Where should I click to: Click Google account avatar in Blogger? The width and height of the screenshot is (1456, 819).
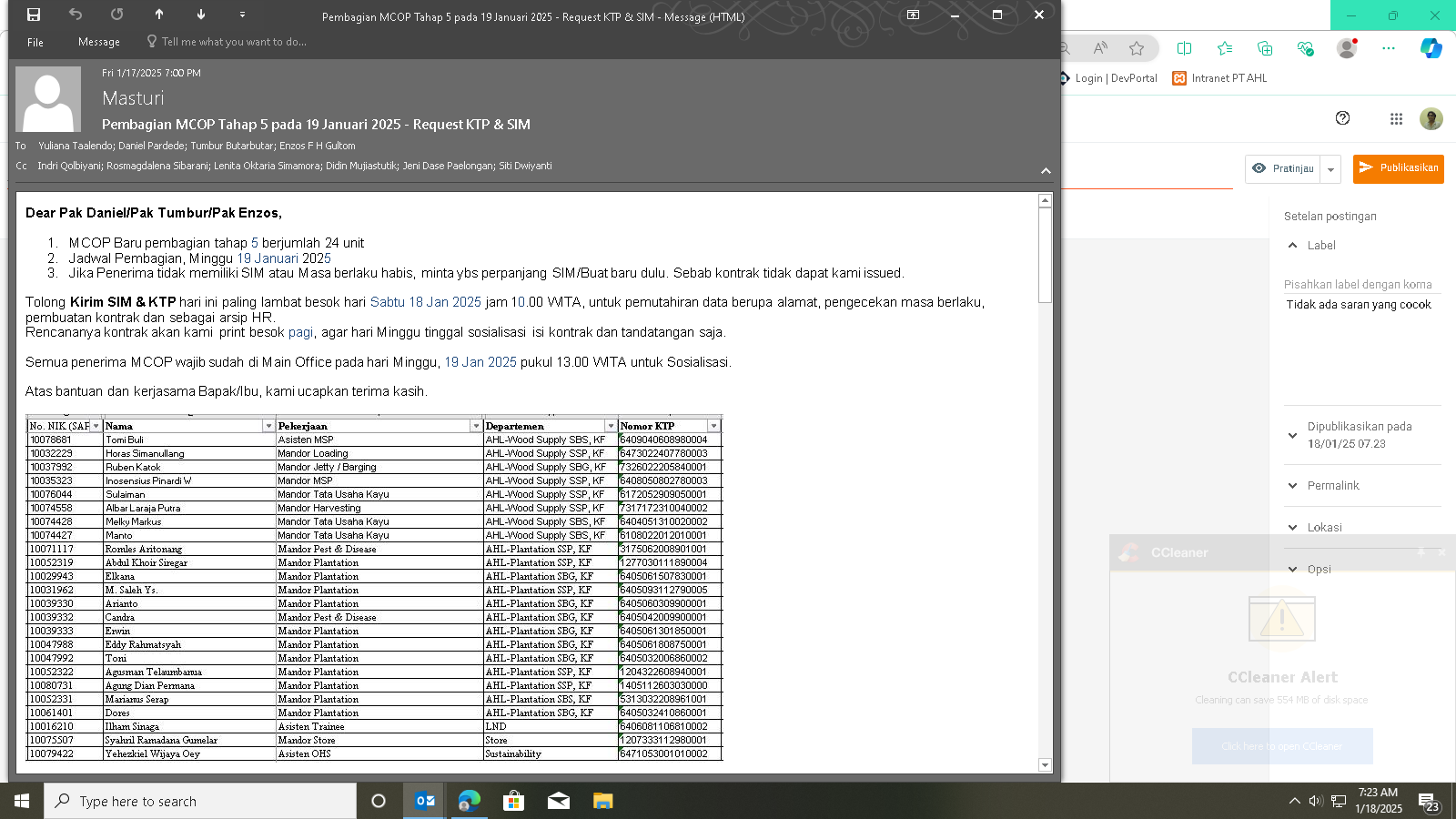(1431, 119)
